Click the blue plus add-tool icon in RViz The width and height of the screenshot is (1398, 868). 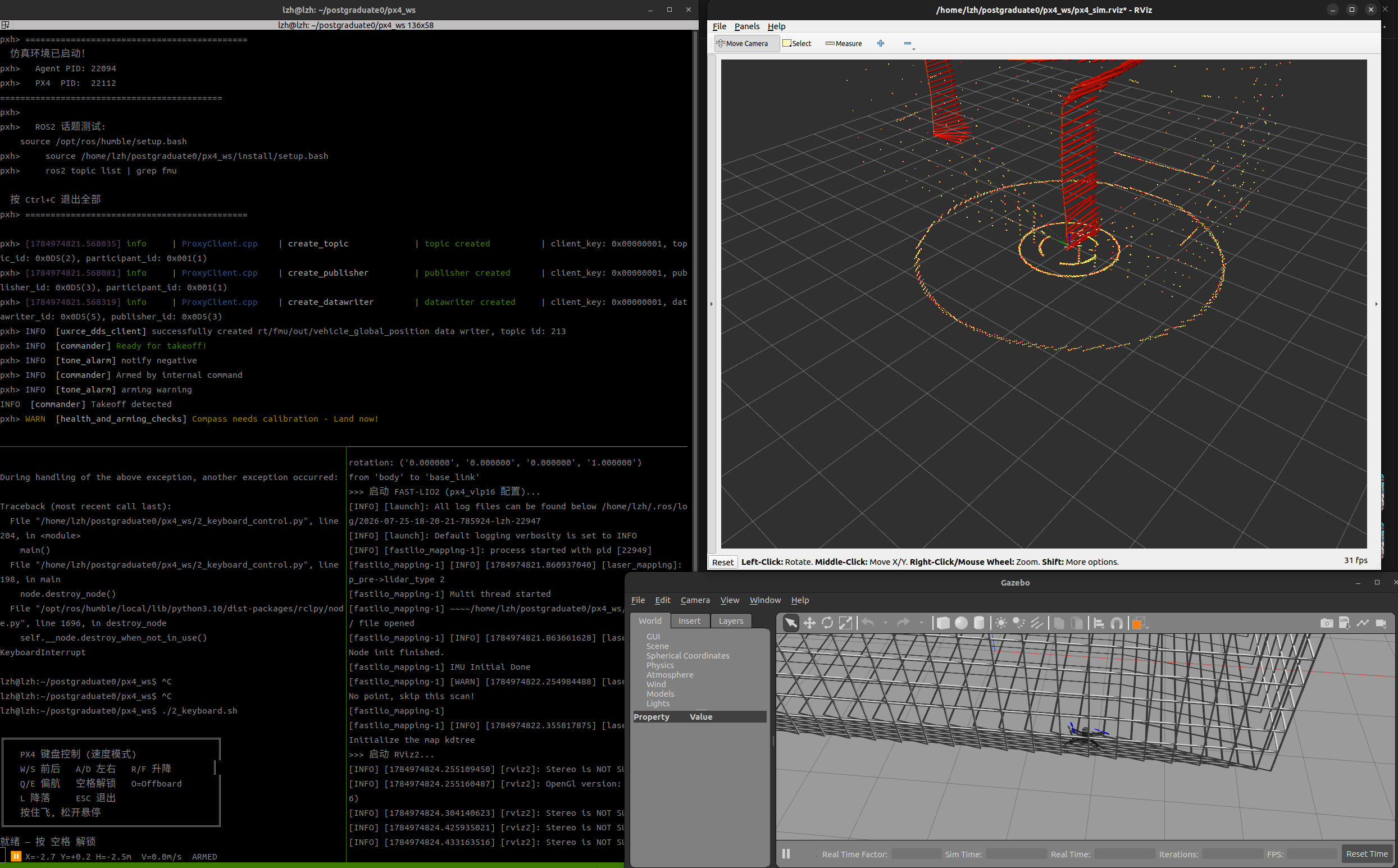881,44
